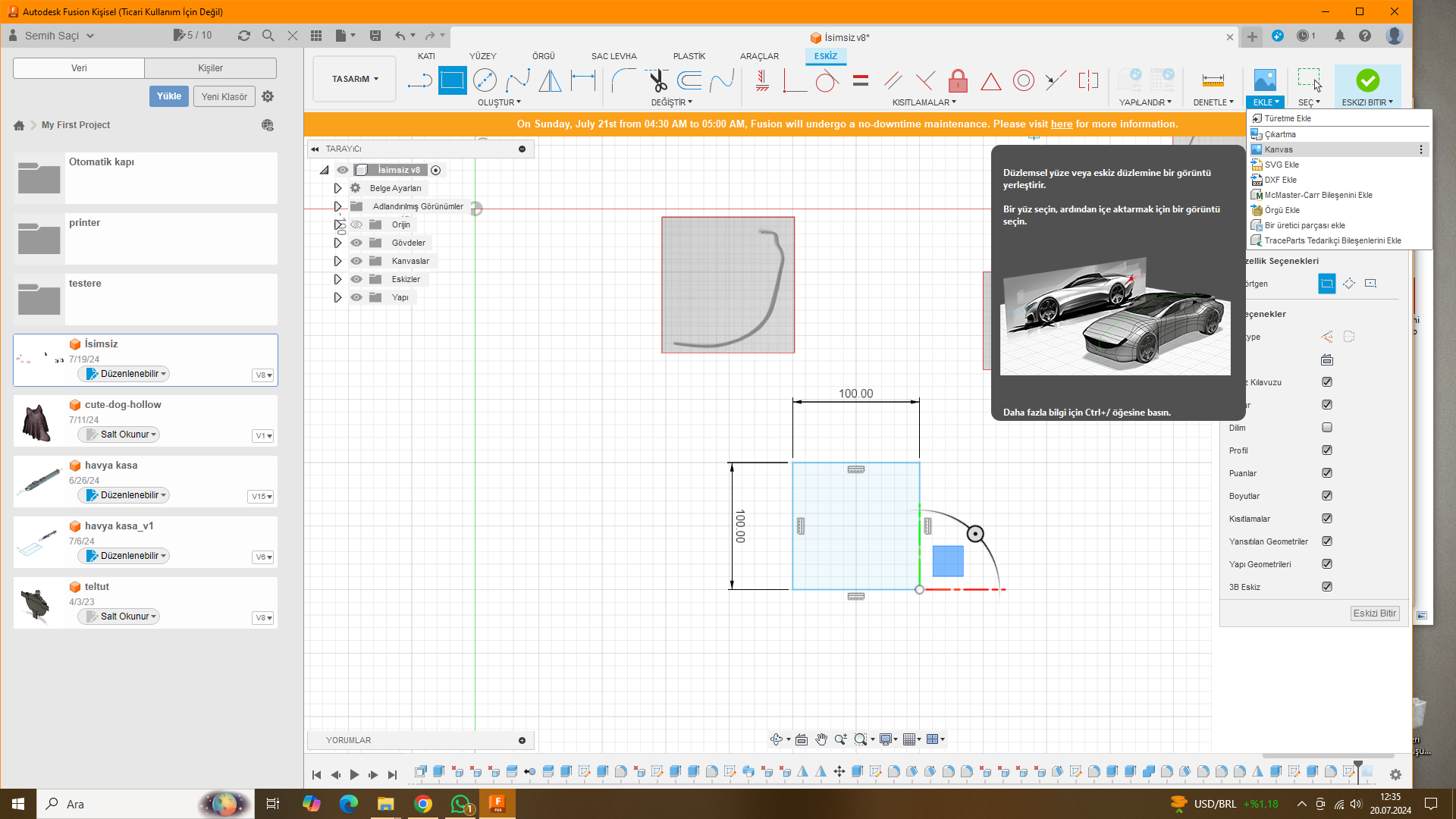Uncheck the Profil checkbox
Image resolution: width=1456 pixels, height=819 pixels.
click(x=1327, y=450)
